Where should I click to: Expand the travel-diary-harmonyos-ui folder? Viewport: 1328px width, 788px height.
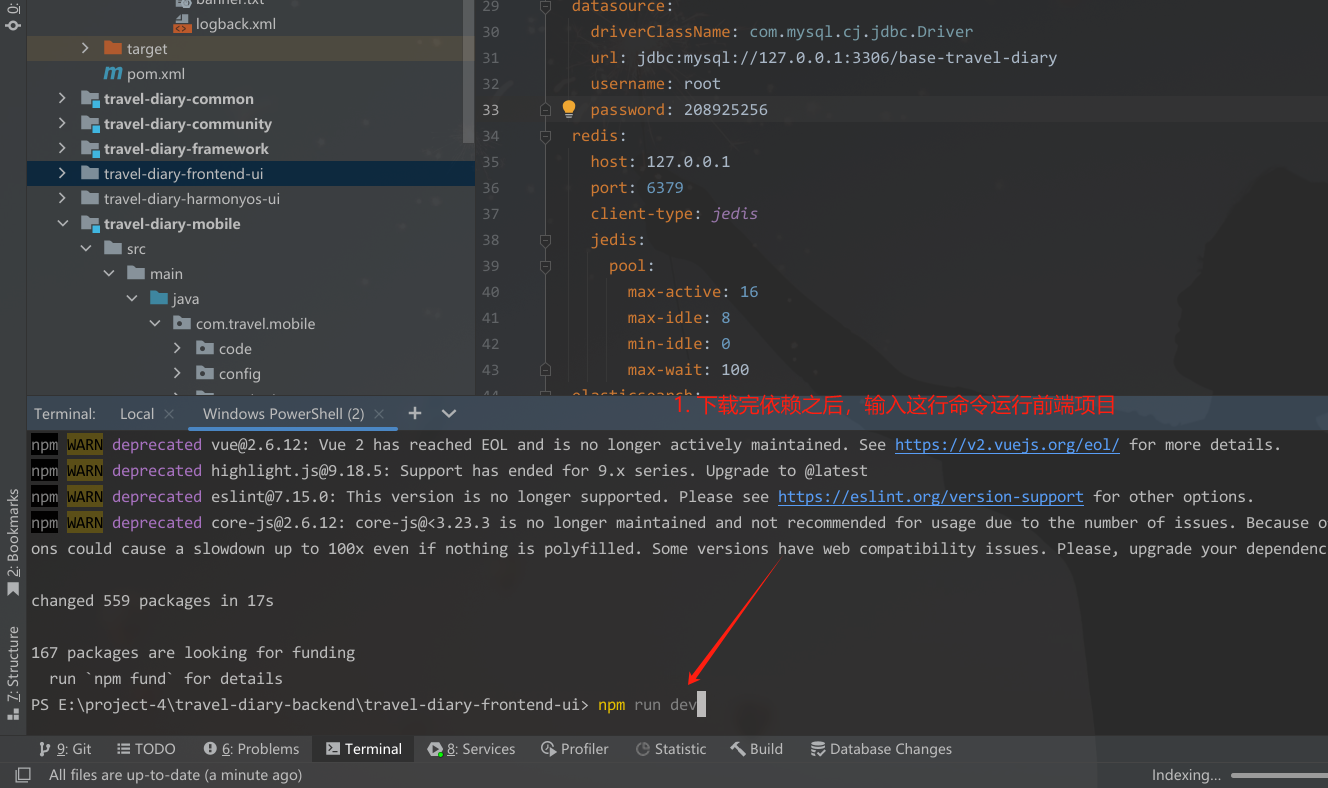coord(62,199)
